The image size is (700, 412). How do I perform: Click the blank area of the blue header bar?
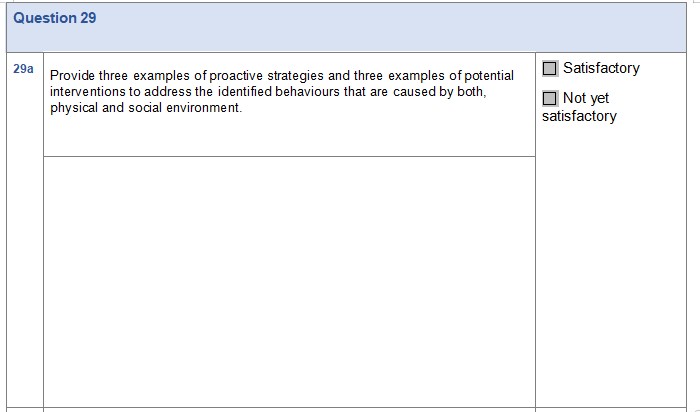400,28
